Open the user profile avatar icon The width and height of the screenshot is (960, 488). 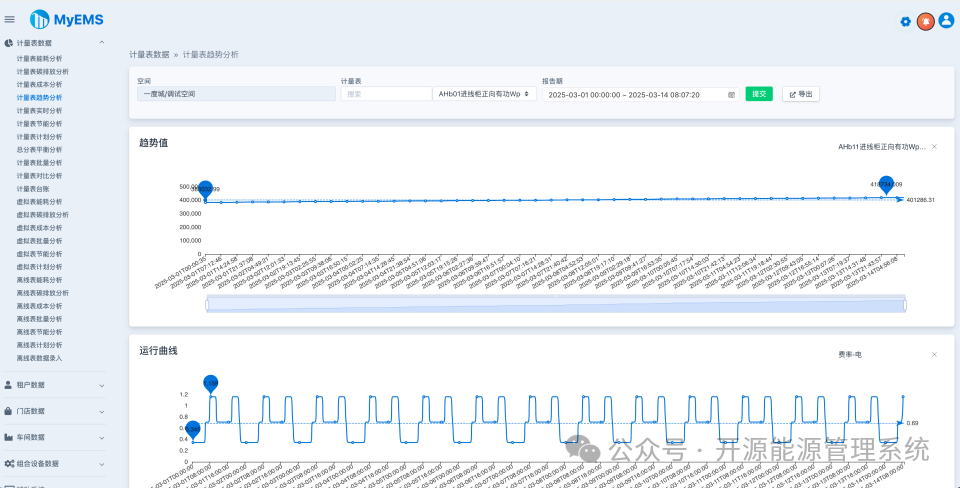click(947, 21)
